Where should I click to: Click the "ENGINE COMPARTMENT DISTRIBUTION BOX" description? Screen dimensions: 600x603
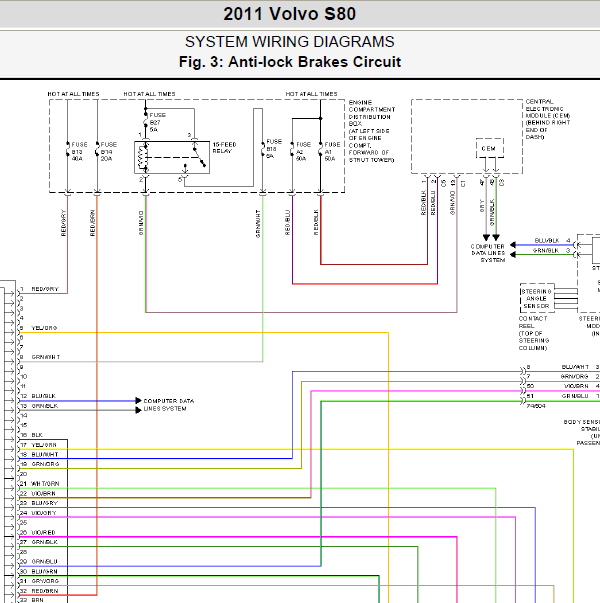coord(372,131)
